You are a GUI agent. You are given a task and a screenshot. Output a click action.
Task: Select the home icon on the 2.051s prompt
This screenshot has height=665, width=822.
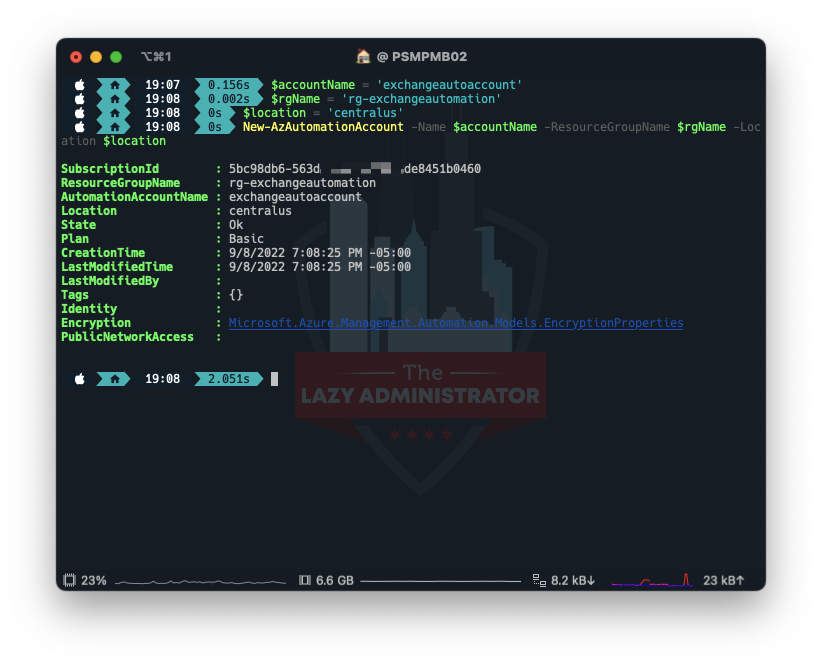tap(115, 378)
